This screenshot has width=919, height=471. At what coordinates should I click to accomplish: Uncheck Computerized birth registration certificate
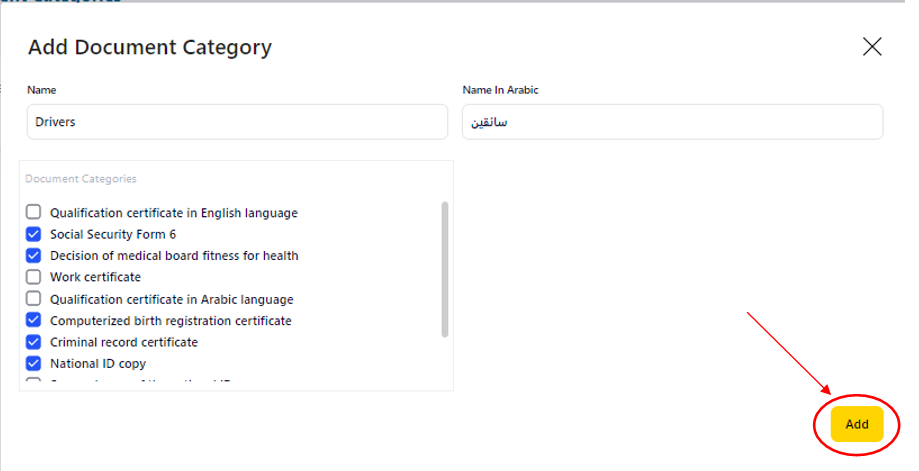34,321
